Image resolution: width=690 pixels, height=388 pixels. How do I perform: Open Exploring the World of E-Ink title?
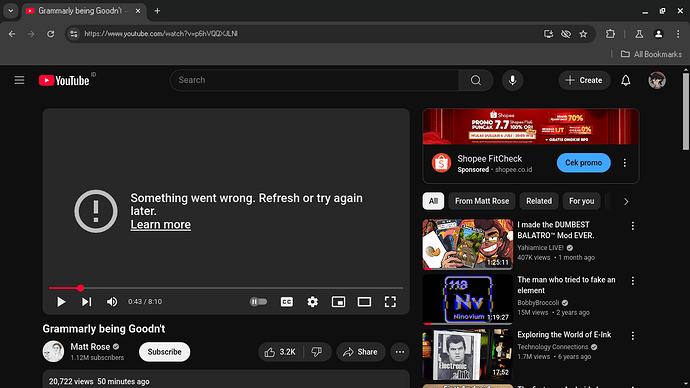coord(564,335)
